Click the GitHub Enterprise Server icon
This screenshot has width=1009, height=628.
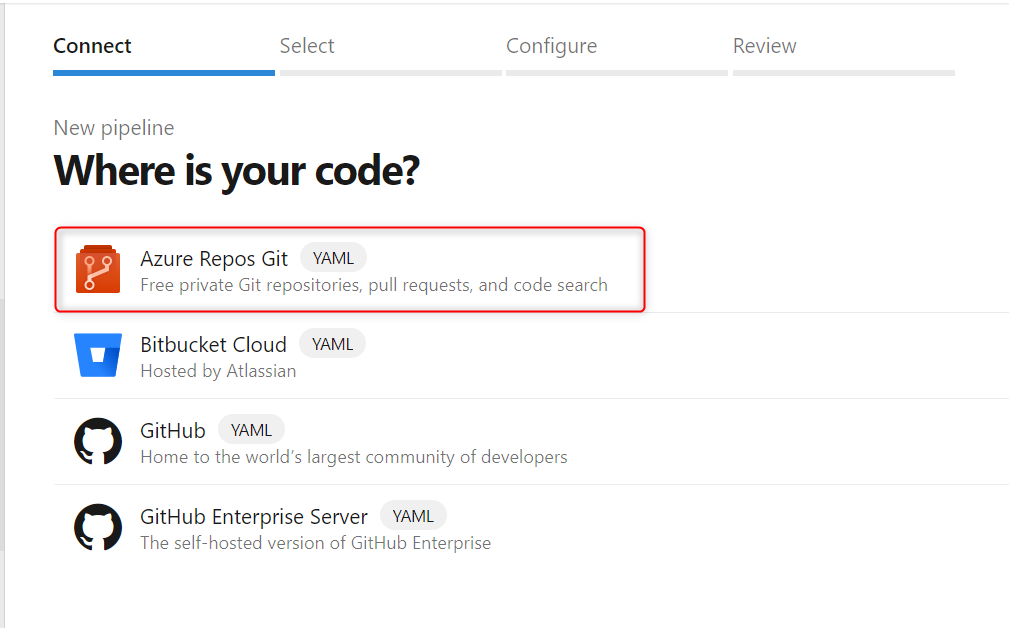click(x=98, y=527)
